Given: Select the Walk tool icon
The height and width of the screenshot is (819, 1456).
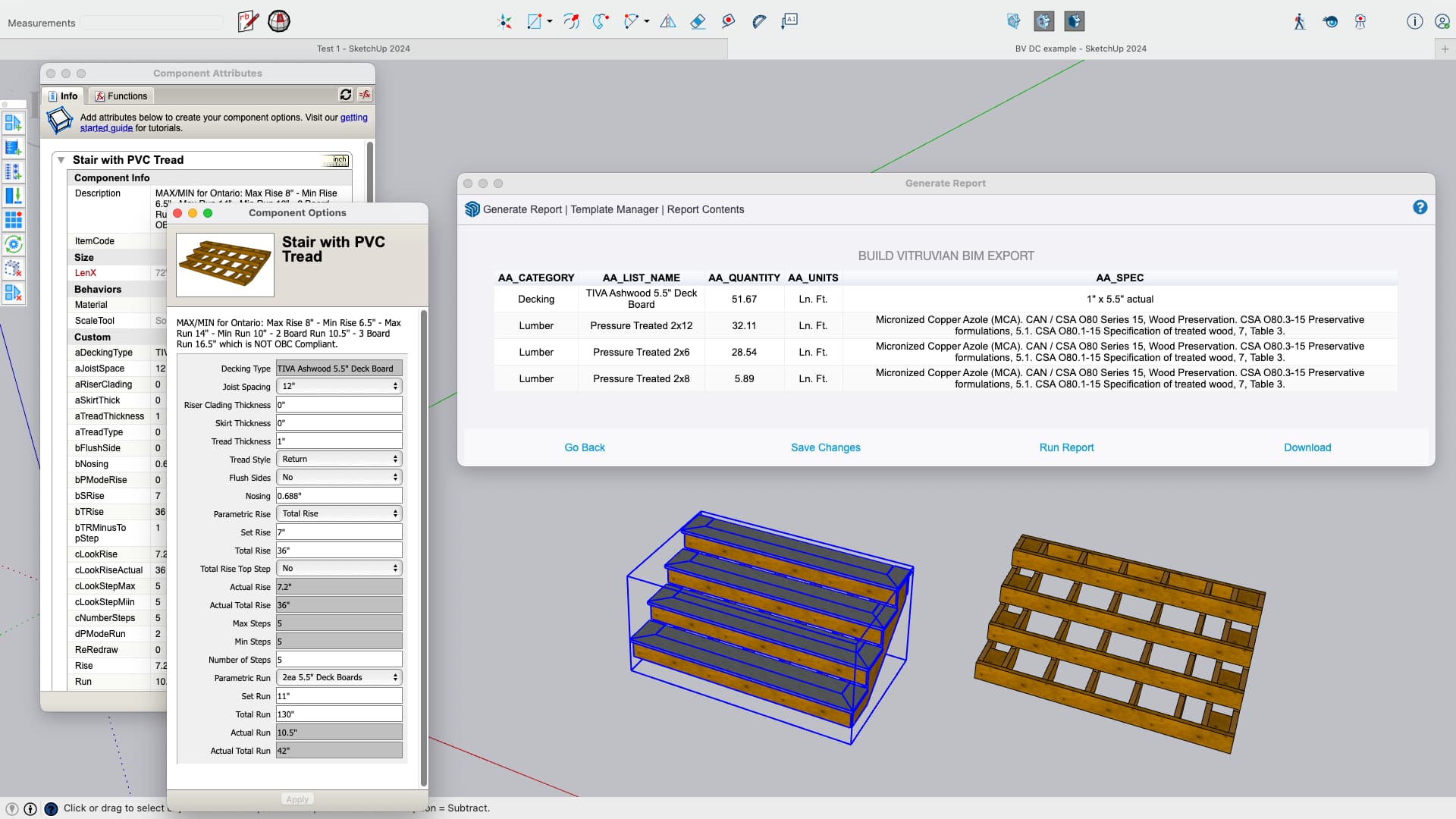Looking at the screenshot, I should 1300,22.
